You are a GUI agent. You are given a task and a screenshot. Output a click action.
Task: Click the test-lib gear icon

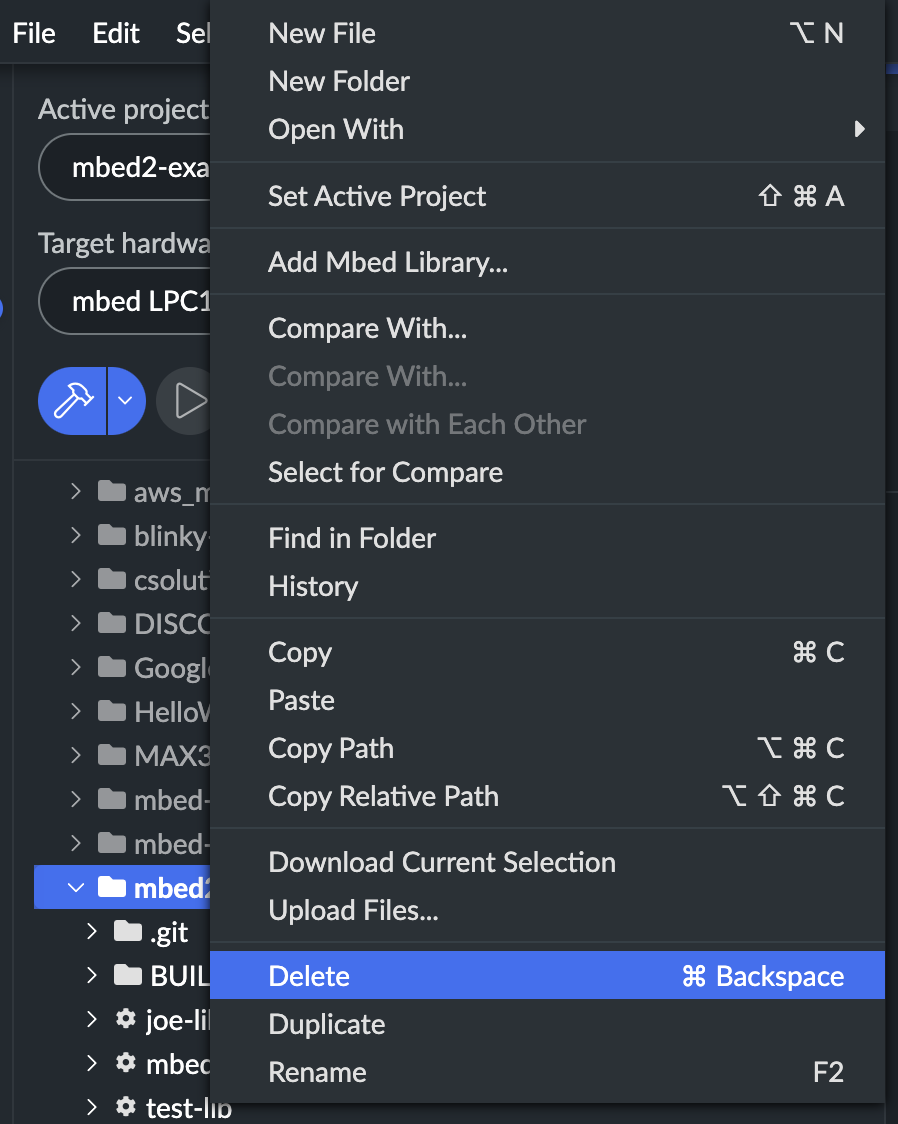pyautogui.click(x=126, y=1106)
